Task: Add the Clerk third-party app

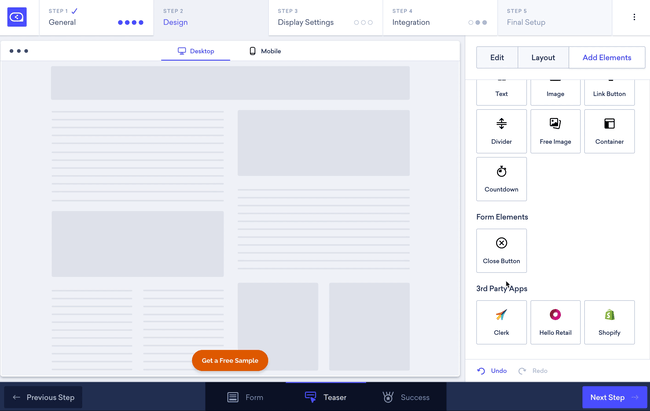Action: (x=501, y=322)
